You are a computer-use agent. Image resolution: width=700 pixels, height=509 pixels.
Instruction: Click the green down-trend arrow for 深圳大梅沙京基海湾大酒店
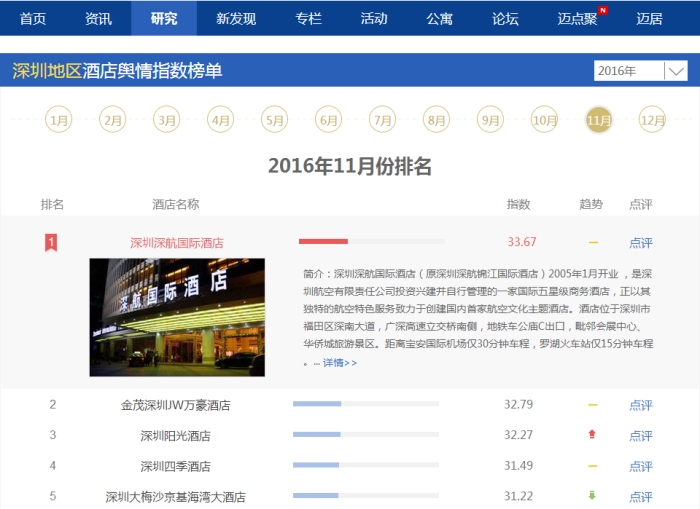coord(592,496)
